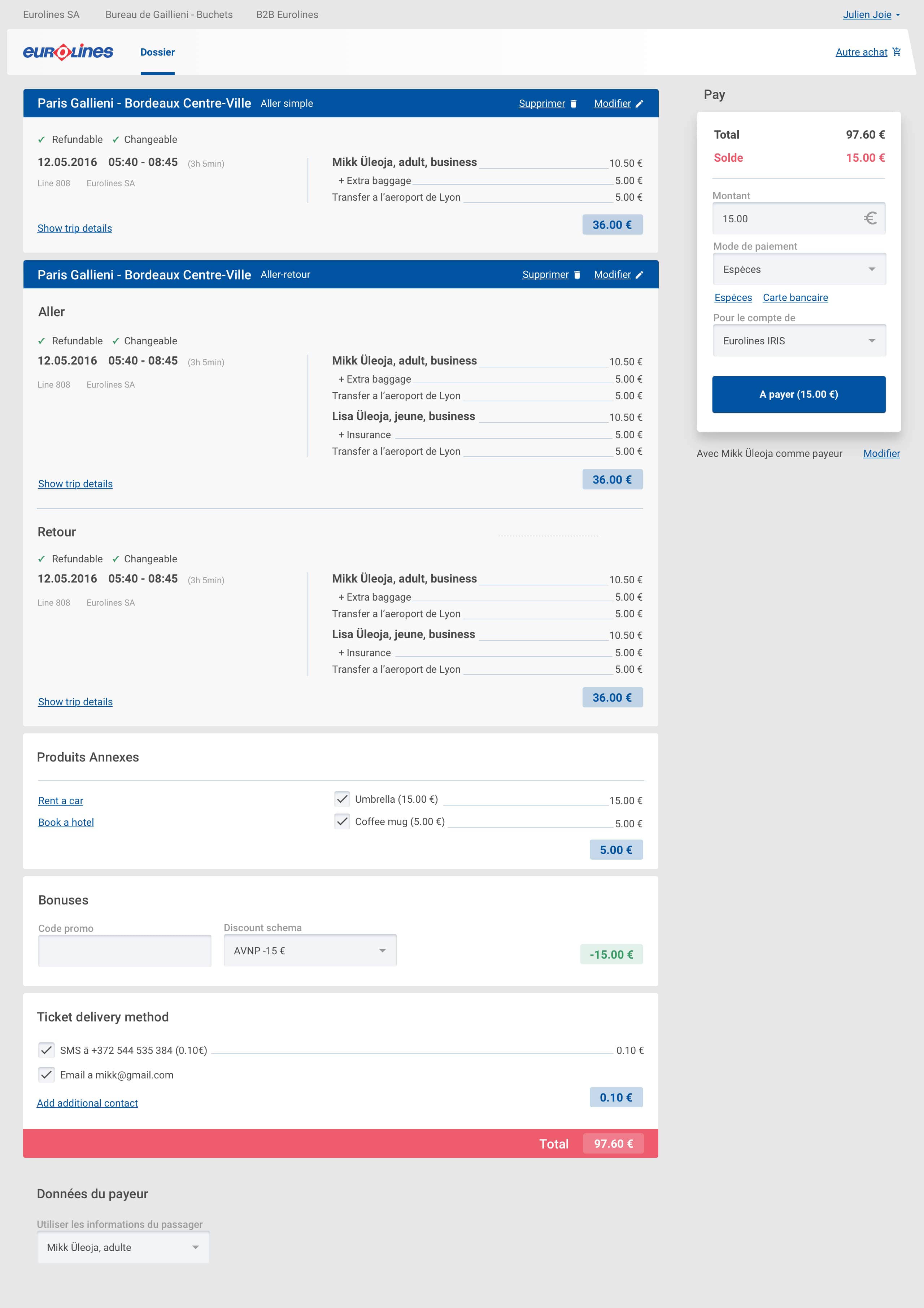Click the -15.00 € bonus amount
924x1308 pixels.
point(611,954)
